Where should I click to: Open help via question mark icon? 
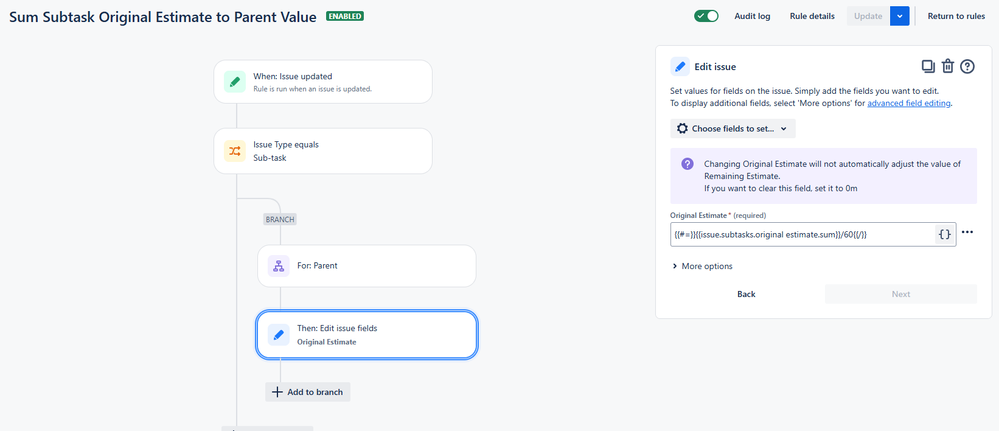pos(967,67)
